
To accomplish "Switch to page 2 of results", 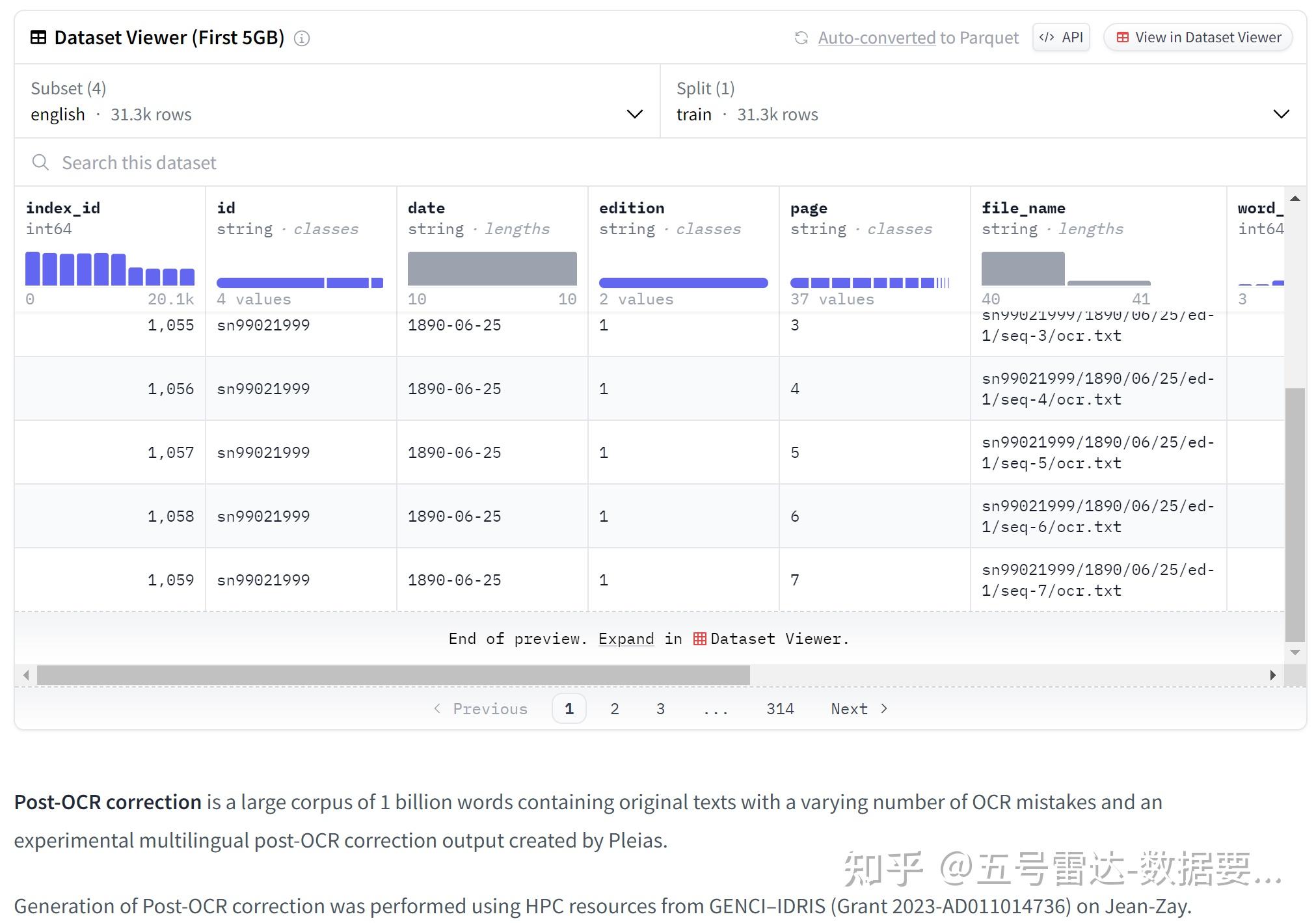I will pos(614,708).
